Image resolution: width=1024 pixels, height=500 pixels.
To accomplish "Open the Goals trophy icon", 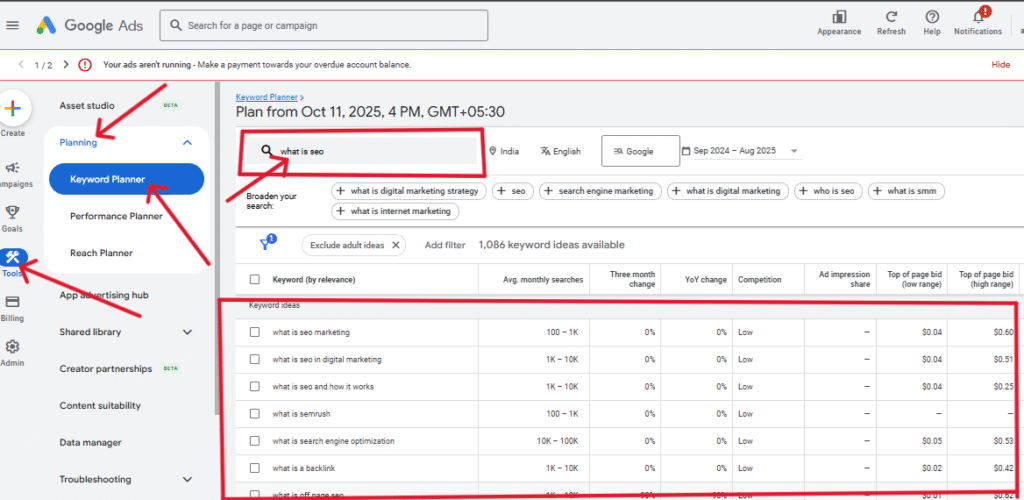I will pos(12,212).
